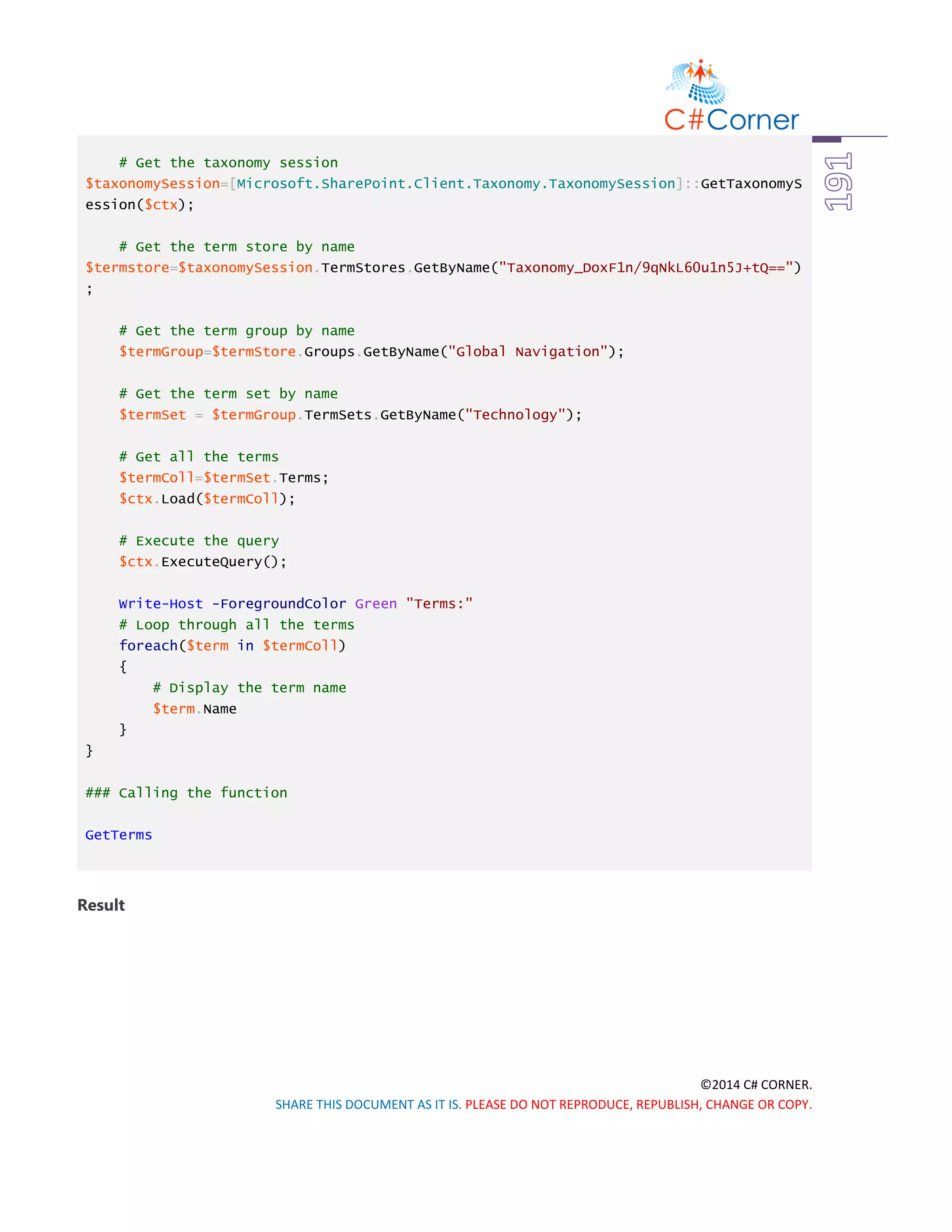
Task: Click the 'GetTerms' function call
Action: coord(119,835)
